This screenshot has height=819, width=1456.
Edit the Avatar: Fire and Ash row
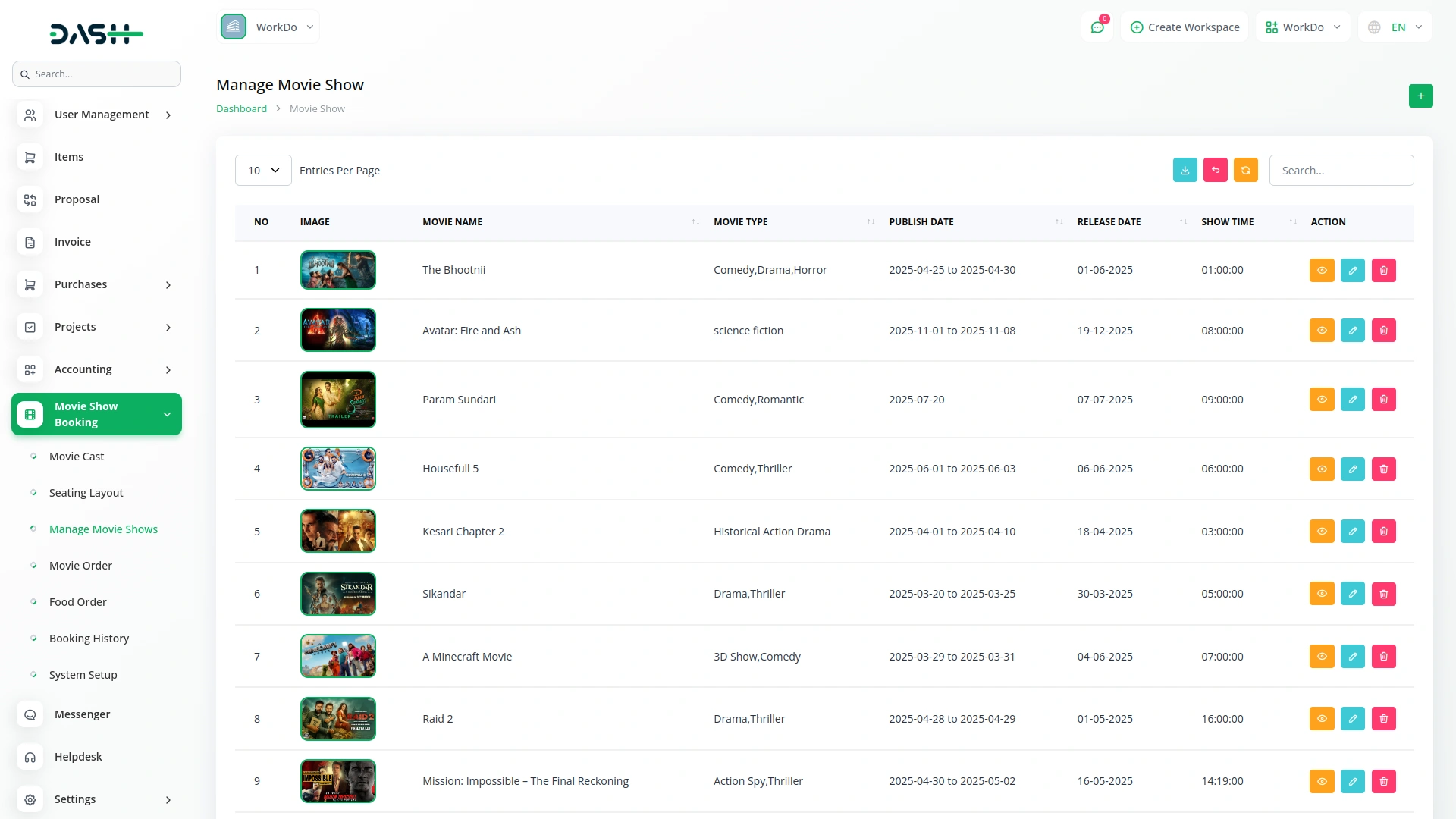tap(1352, 331)
